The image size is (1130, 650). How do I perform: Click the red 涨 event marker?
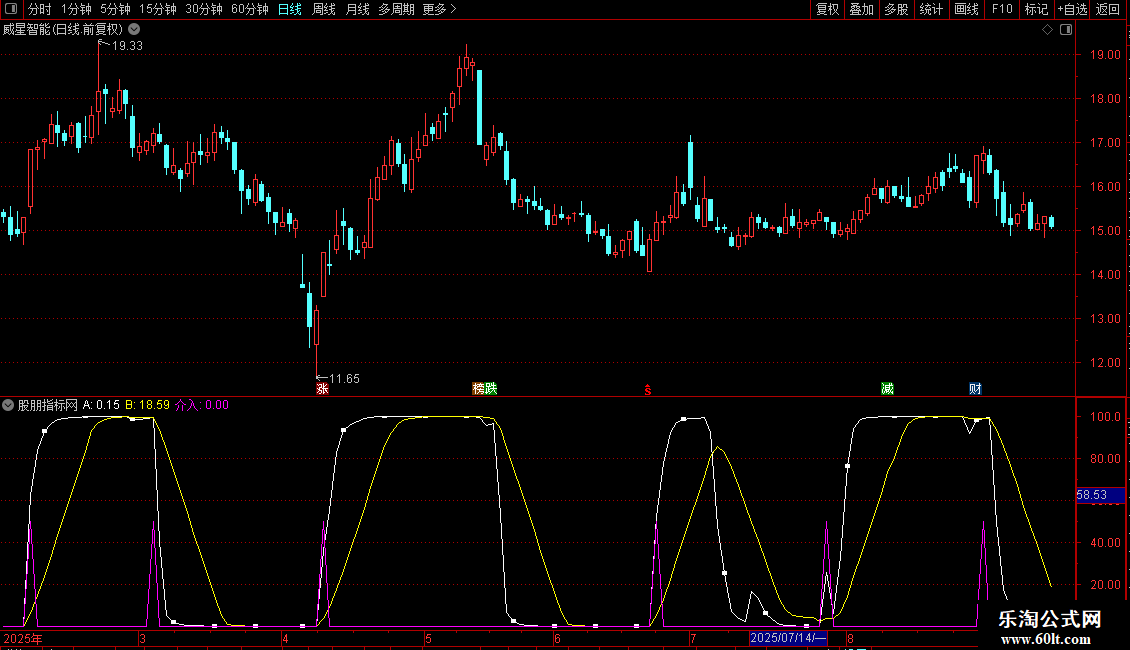322,389
